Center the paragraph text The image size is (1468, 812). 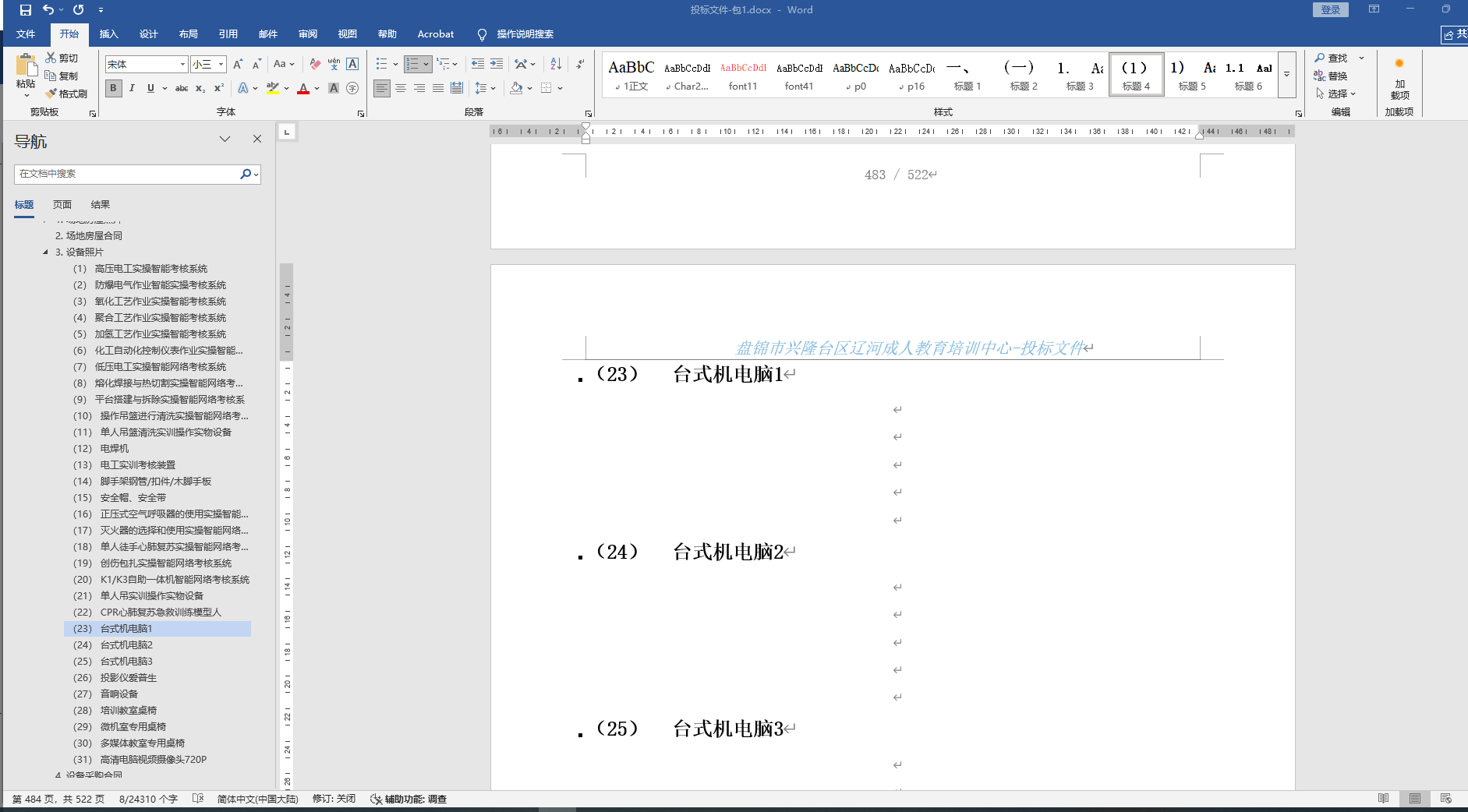401,88
